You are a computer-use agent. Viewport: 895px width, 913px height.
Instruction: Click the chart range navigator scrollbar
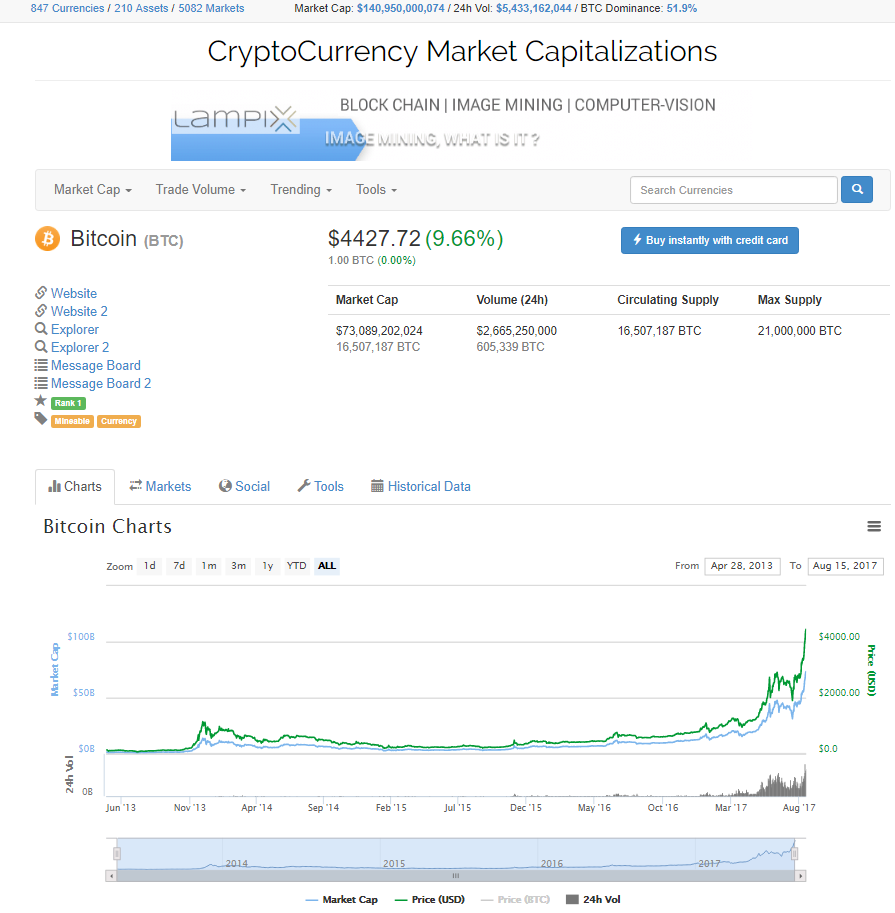(455, 875)
